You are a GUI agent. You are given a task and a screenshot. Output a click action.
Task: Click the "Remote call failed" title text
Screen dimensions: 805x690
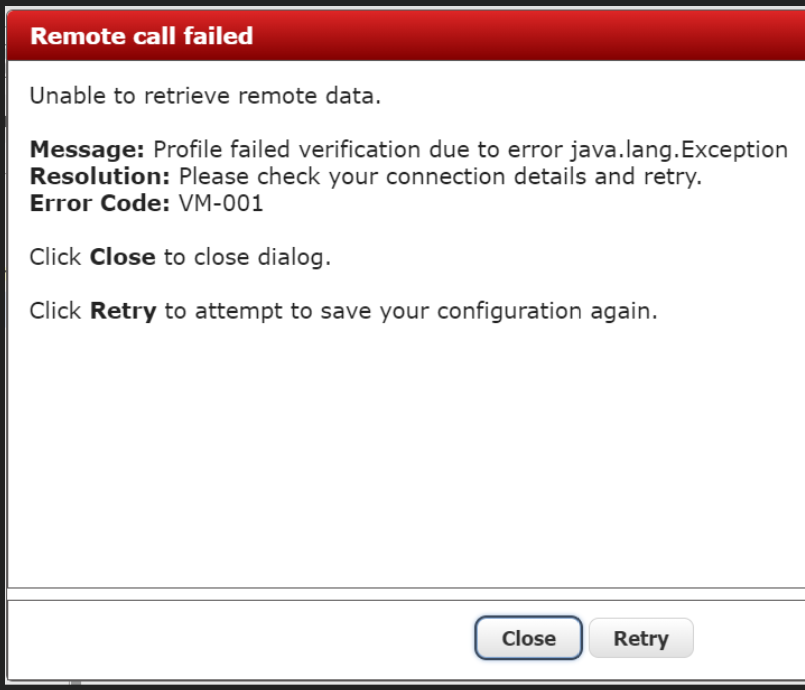(141, 37)
